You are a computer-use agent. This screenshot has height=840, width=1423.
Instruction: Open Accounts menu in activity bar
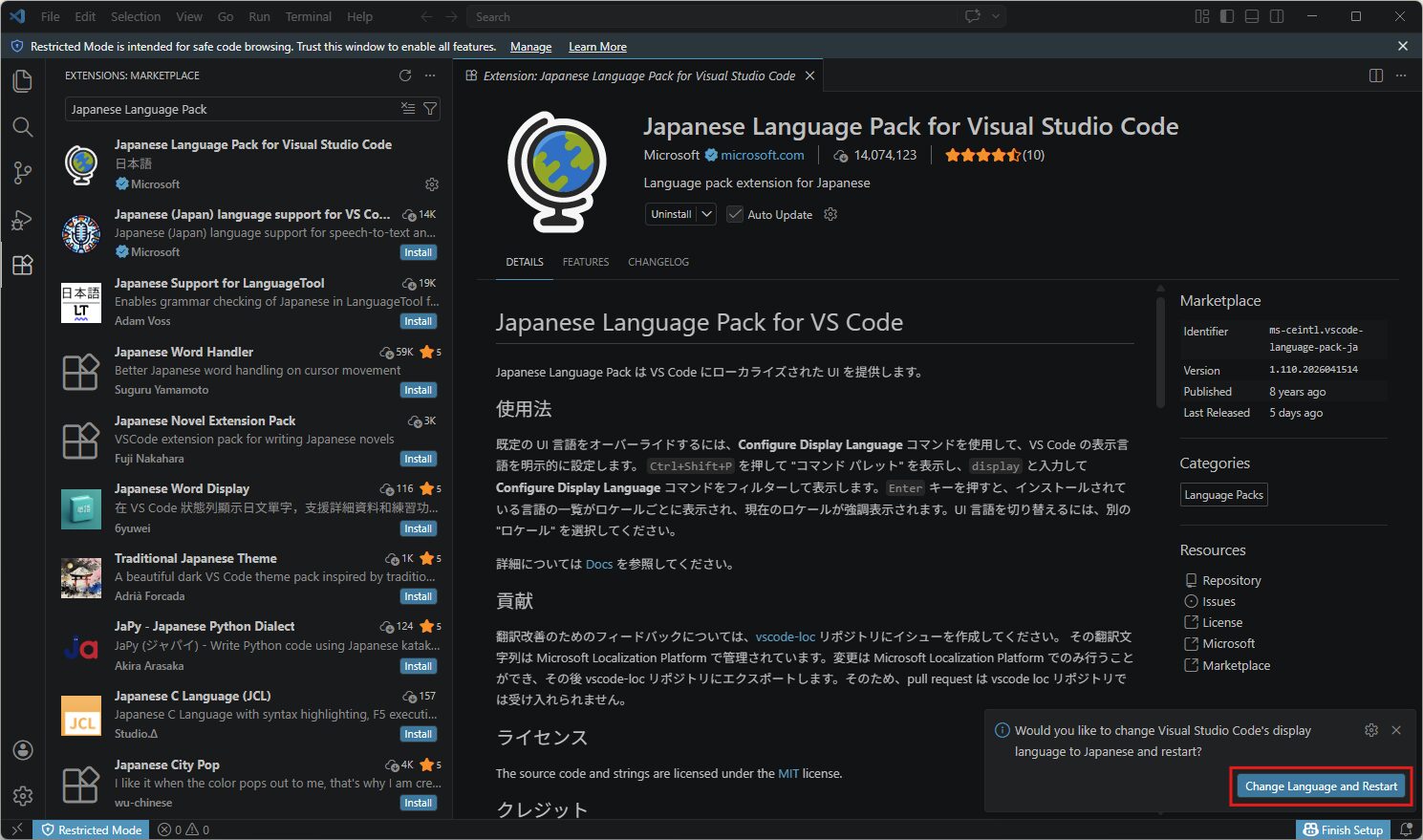(x=23, y=750)
